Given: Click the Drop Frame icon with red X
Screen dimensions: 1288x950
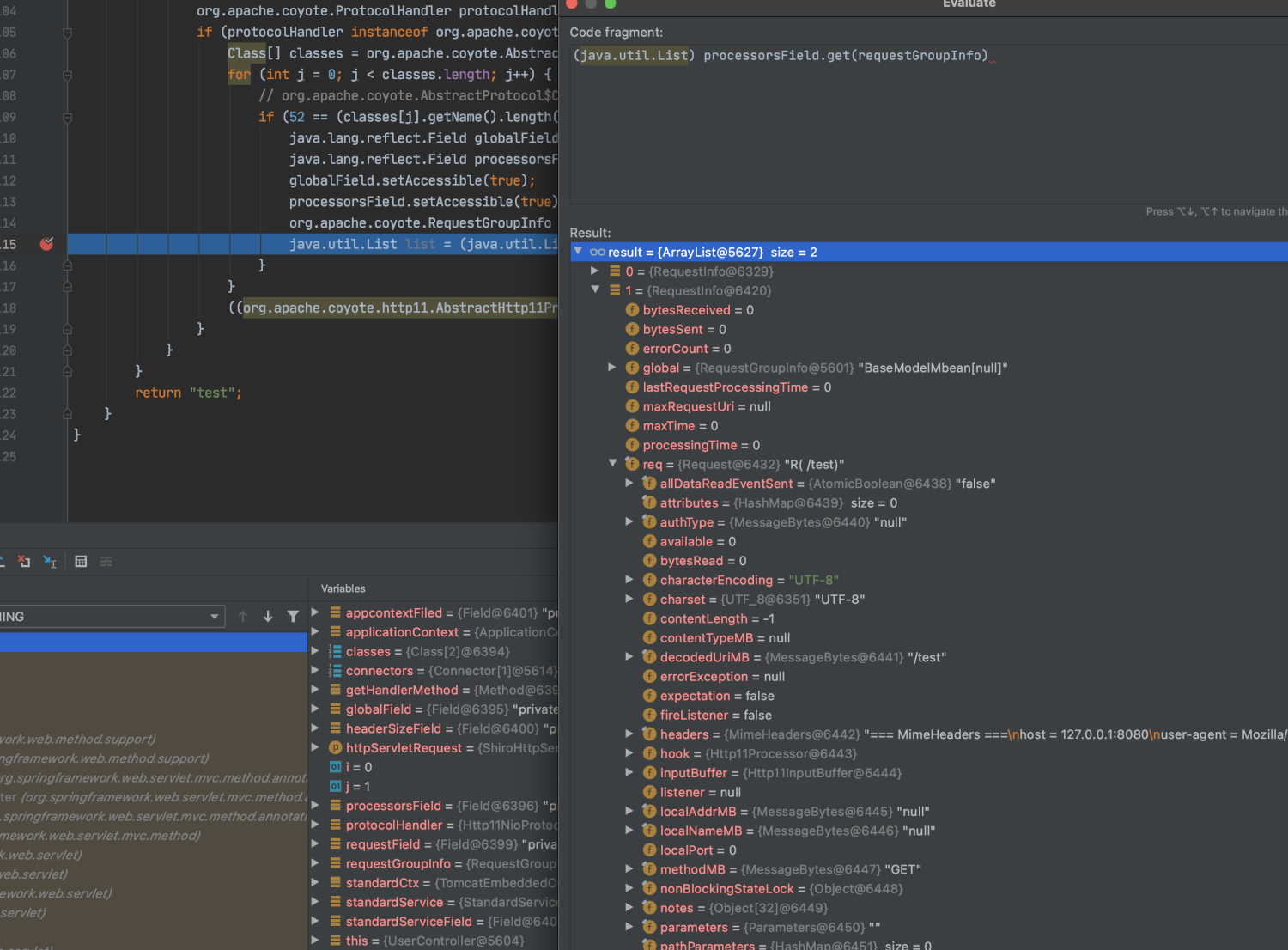Looking at the screenshot, I should [24, 562].
